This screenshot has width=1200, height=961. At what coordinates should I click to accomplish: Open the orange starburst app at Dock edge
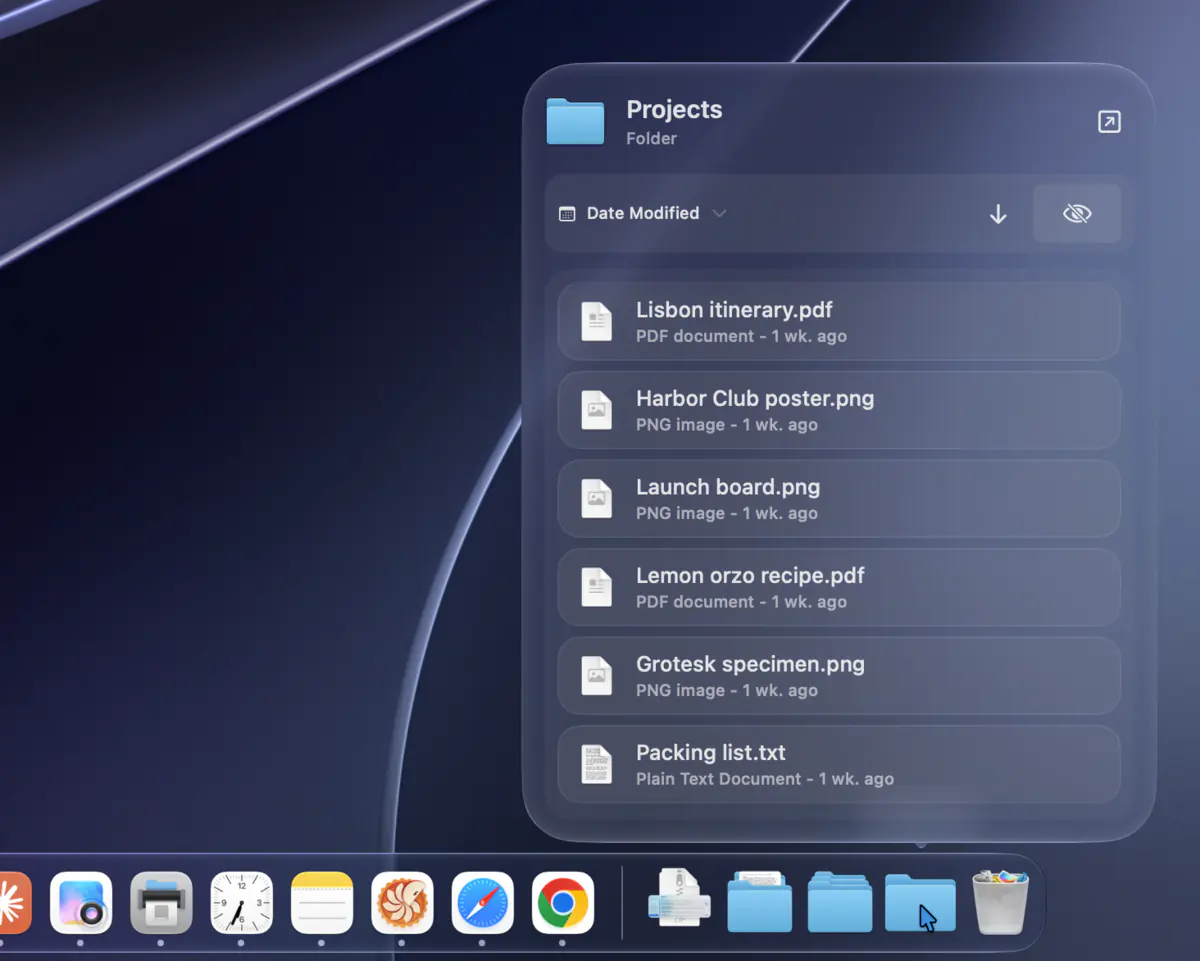coord(13,903)
